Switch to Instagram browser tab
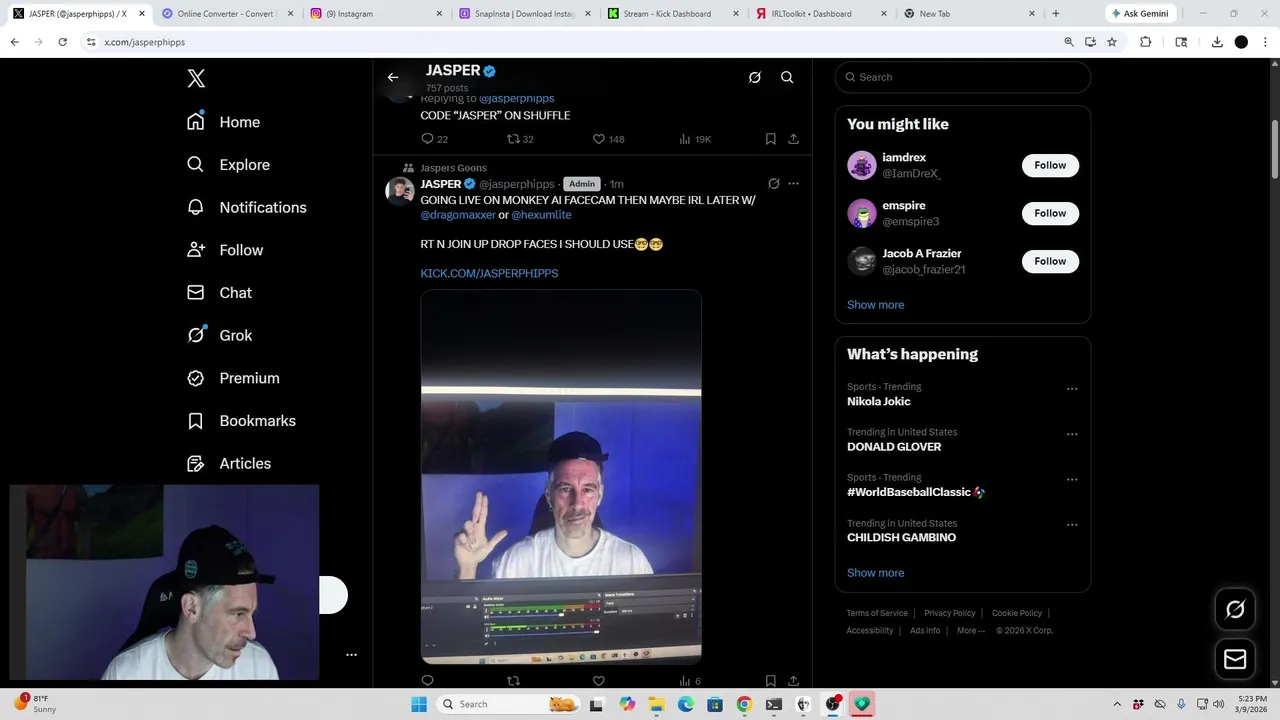Image resolution: width=1280 pixels, height=720 pixels. 377,14
